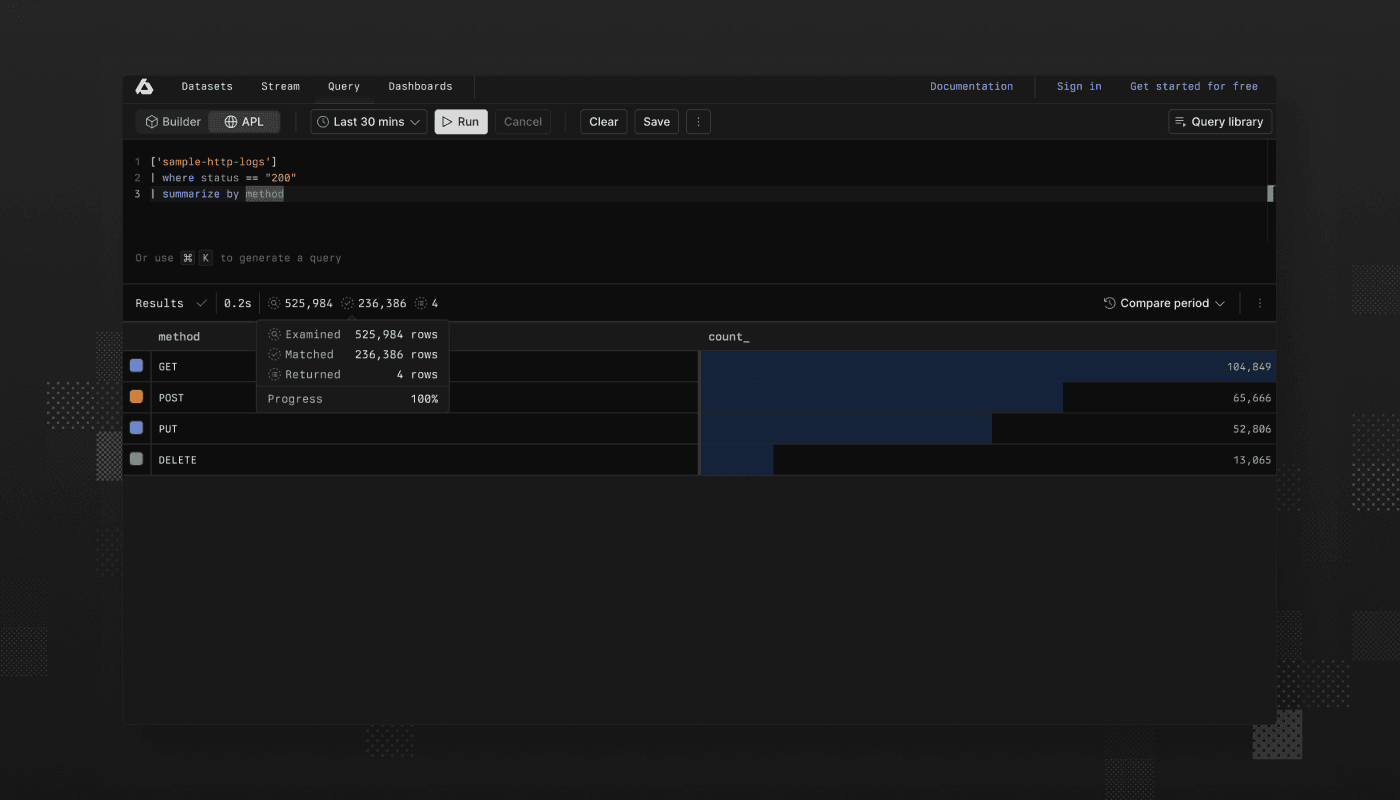Switch to Builder mode

pos(172,121)
